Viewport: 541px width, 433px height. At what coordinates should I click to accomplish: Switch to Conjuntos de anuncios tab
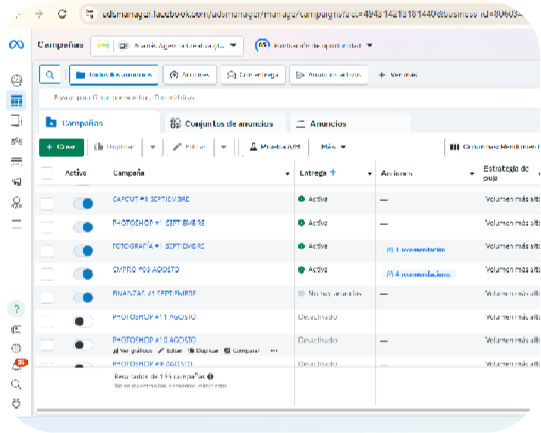[x=225, y=123]
